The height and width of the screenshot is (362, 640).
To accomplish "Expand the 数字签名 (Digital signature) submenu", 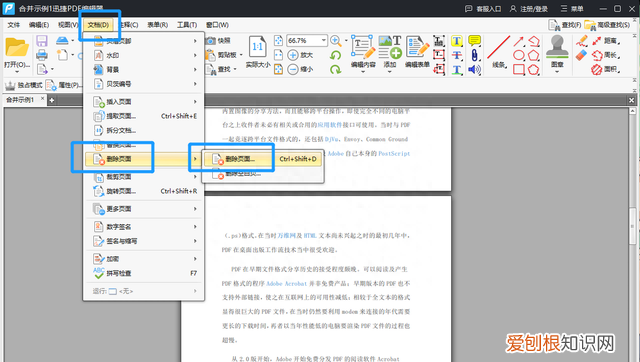I will [144, 227].
